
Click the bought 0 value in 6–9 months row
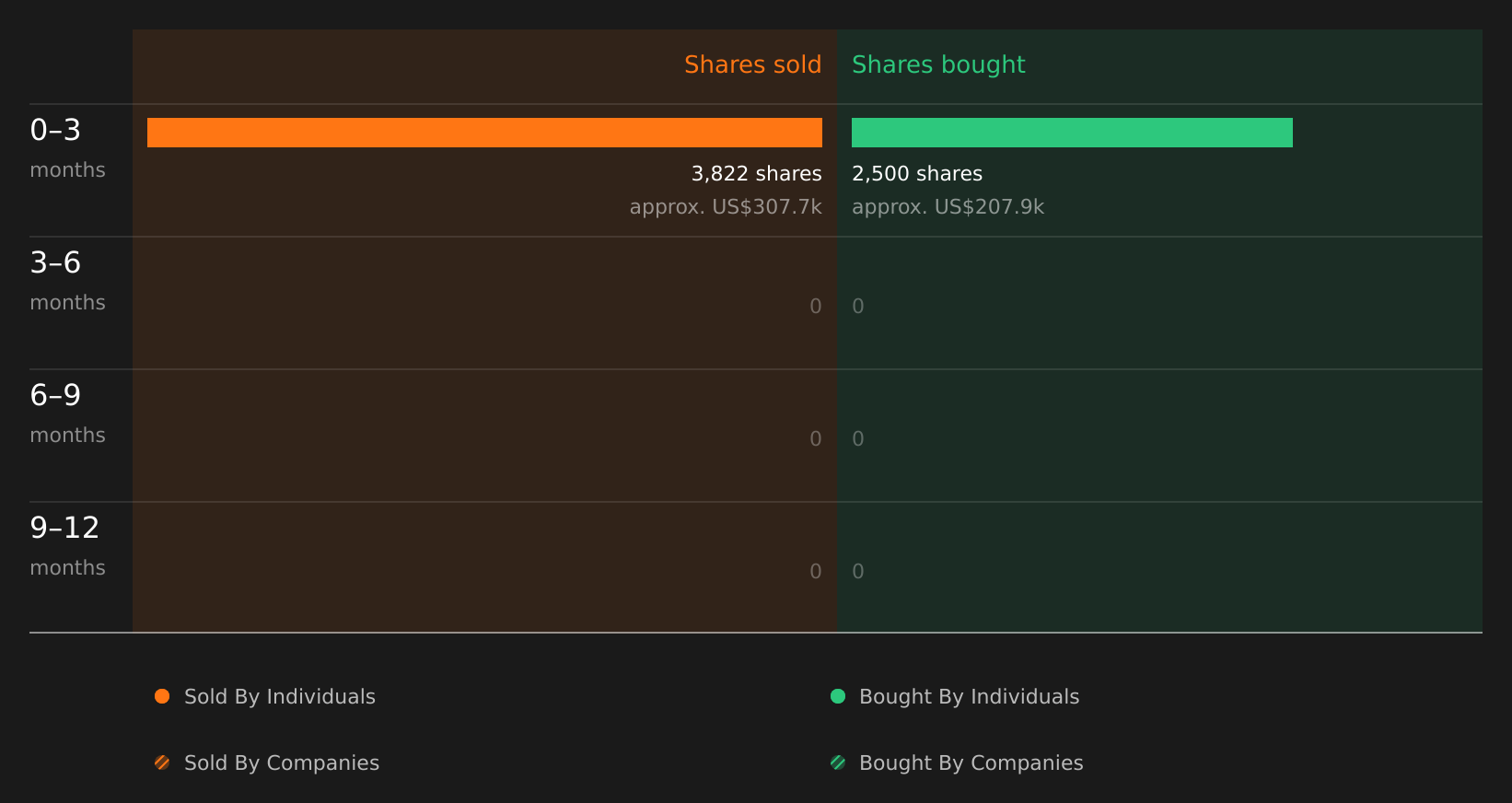click(x=858, y=439)
